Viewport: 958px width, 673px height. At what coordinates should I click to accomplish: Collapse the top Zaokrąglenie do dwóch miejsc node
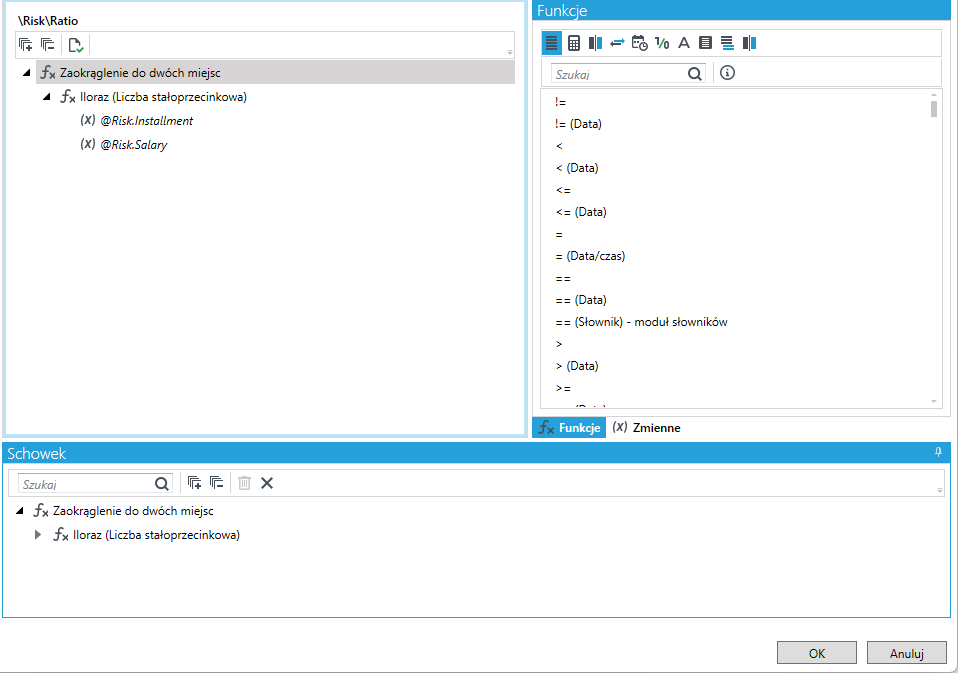26,73
